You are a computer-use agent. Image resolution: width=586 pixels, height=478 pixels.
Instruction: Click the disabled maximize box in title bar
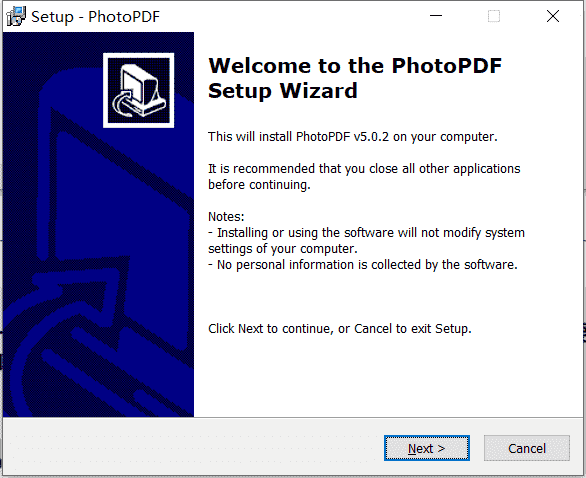[494, 16]
